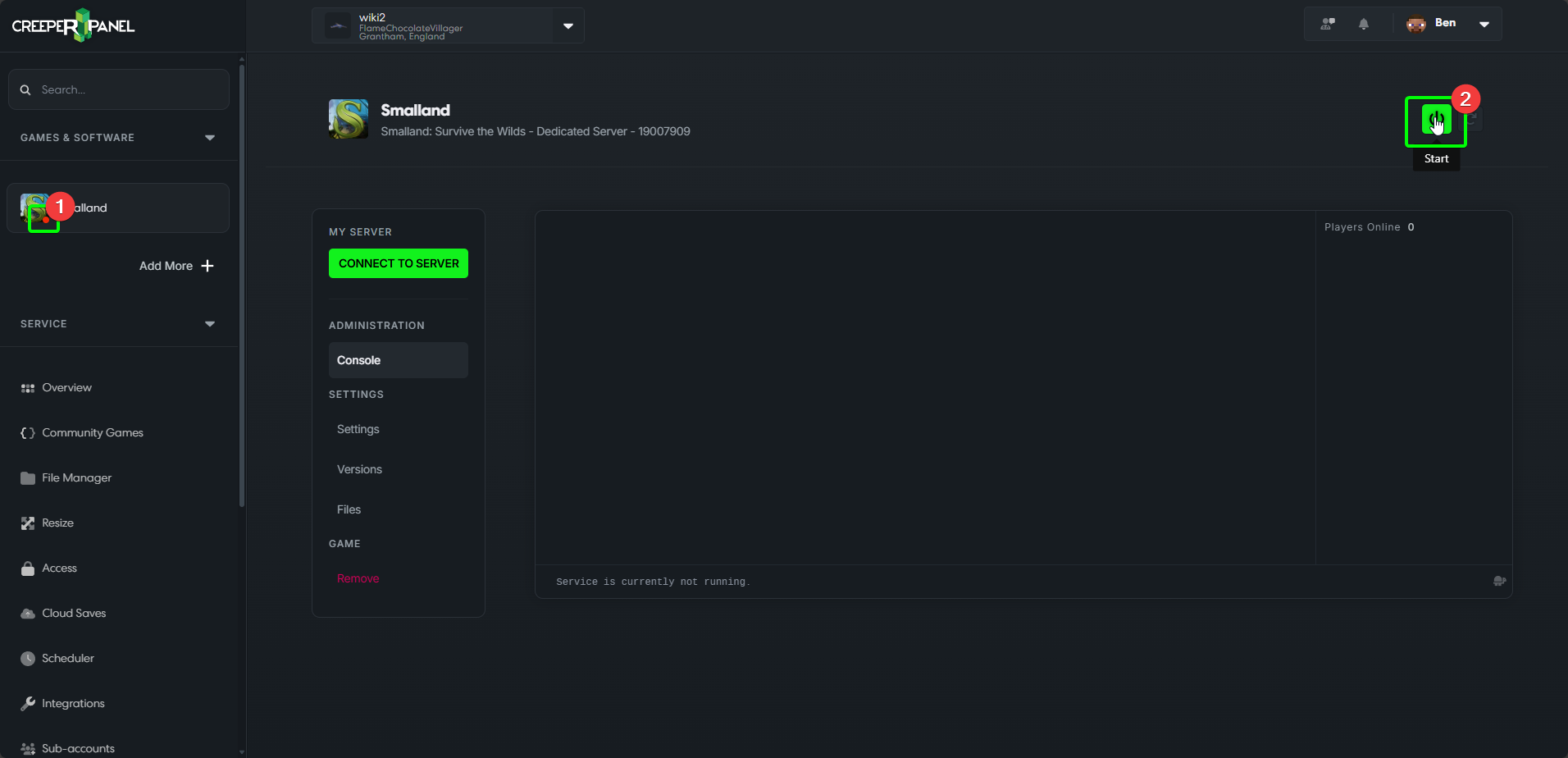Image resolution: width=1568 pixels, height=758 pixels.
Task: Click the 'Service is currently not running.' text
Action: pos(653,582)
